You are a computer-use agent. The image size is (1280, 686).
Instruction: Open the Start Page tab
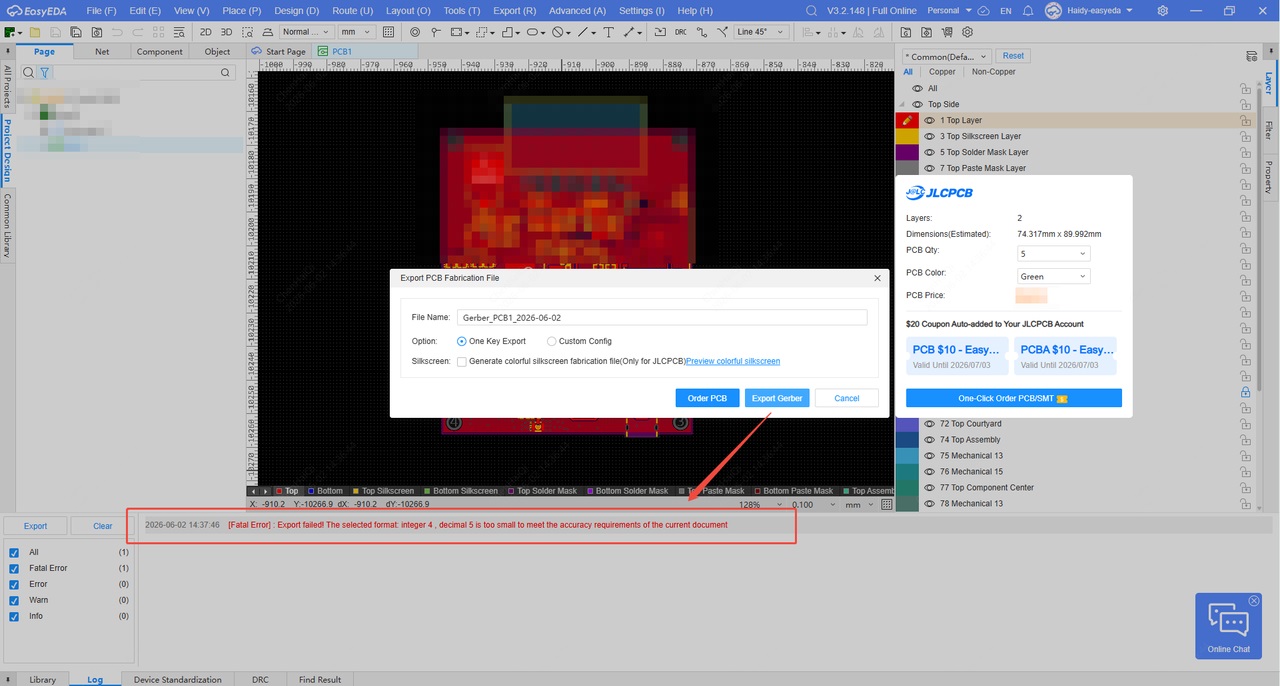(279, 51)
